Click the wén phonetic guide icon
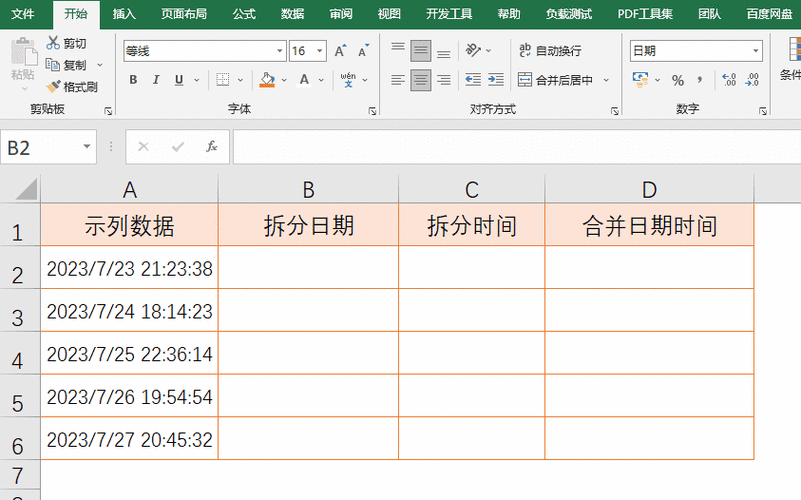 coord(348,80)
